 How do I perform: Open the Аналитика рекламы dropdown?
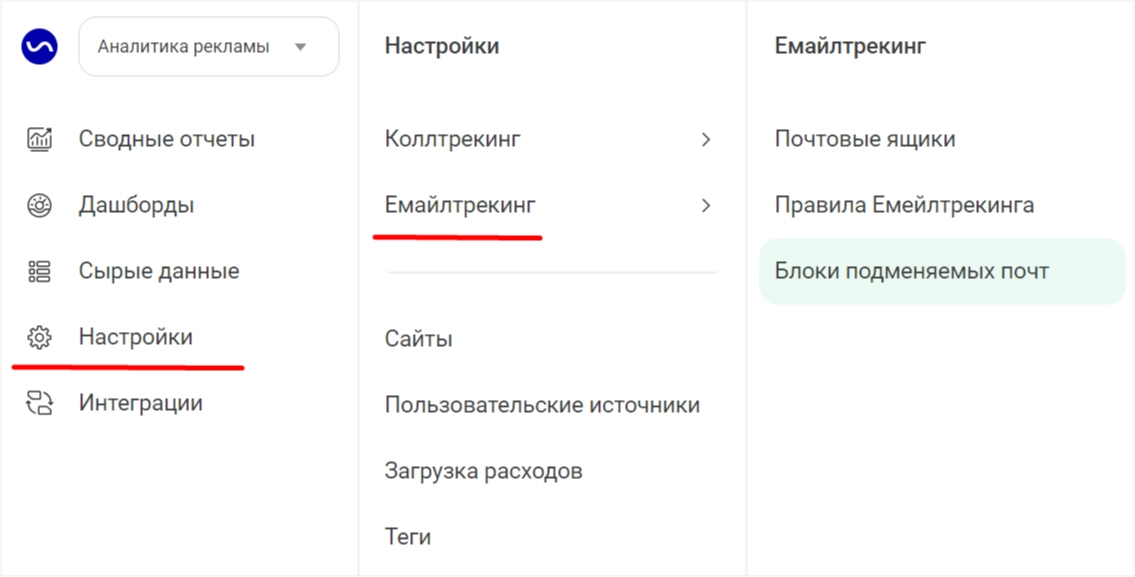[x=208, y=47]
